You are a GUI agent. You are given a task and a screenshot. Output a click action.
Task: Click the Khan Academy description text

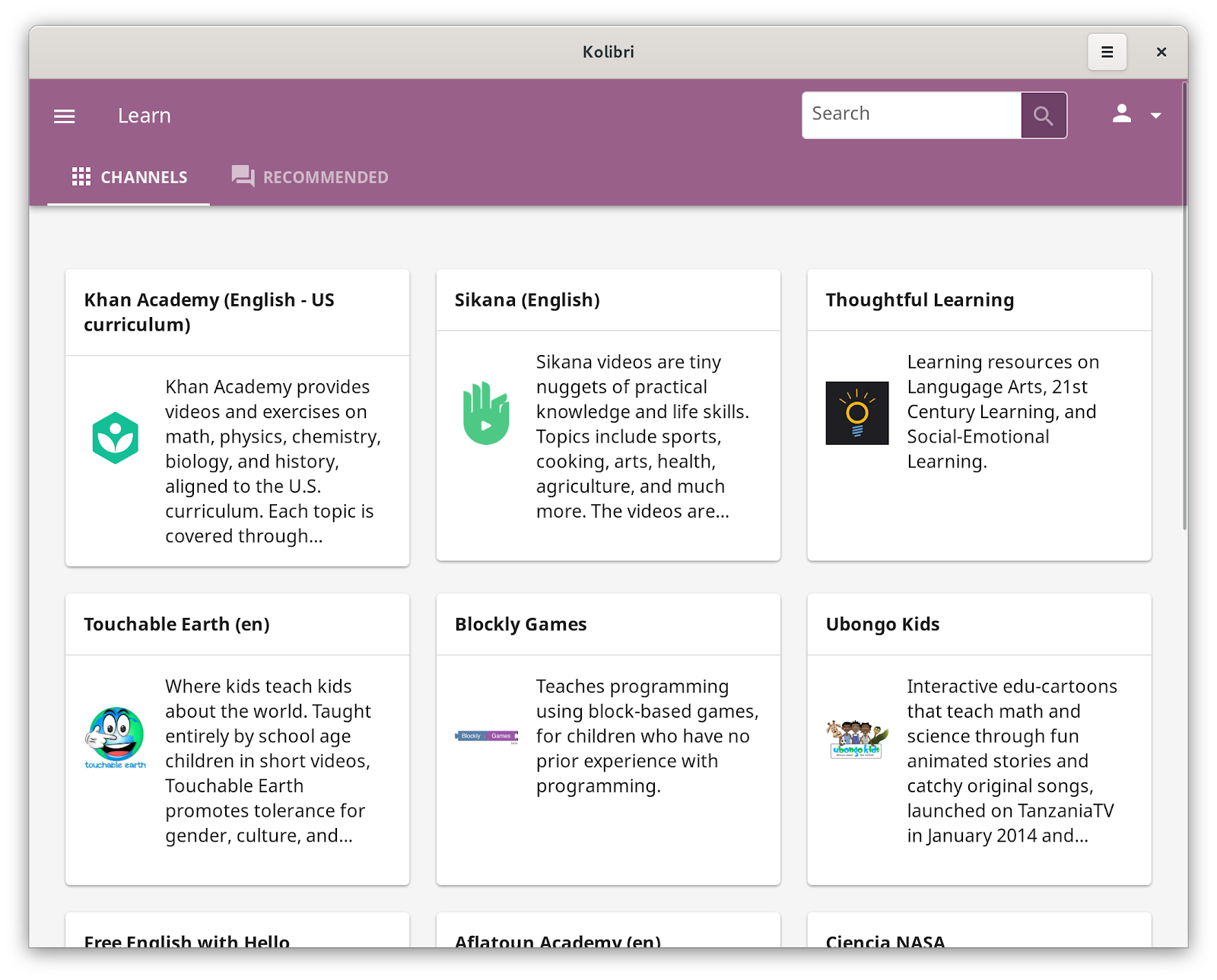click(x=274, y=461)
